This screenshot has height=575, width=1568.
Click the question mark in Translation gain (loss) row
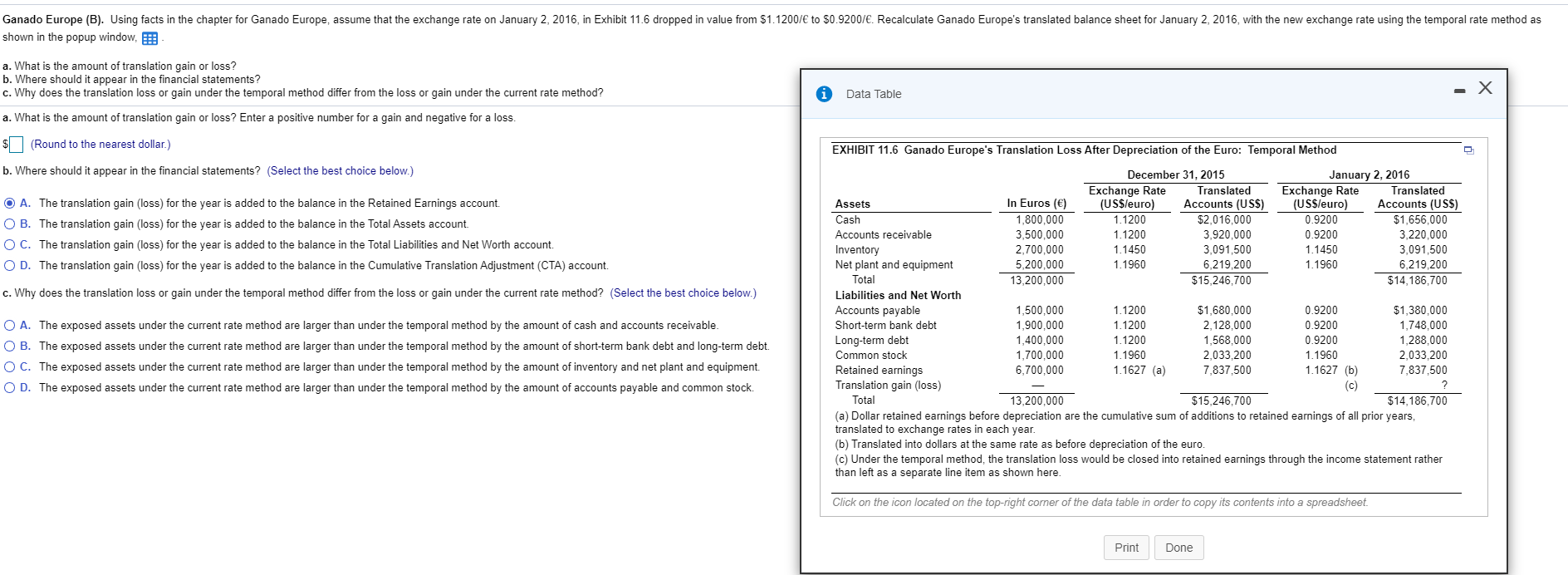click(1444, 386)
